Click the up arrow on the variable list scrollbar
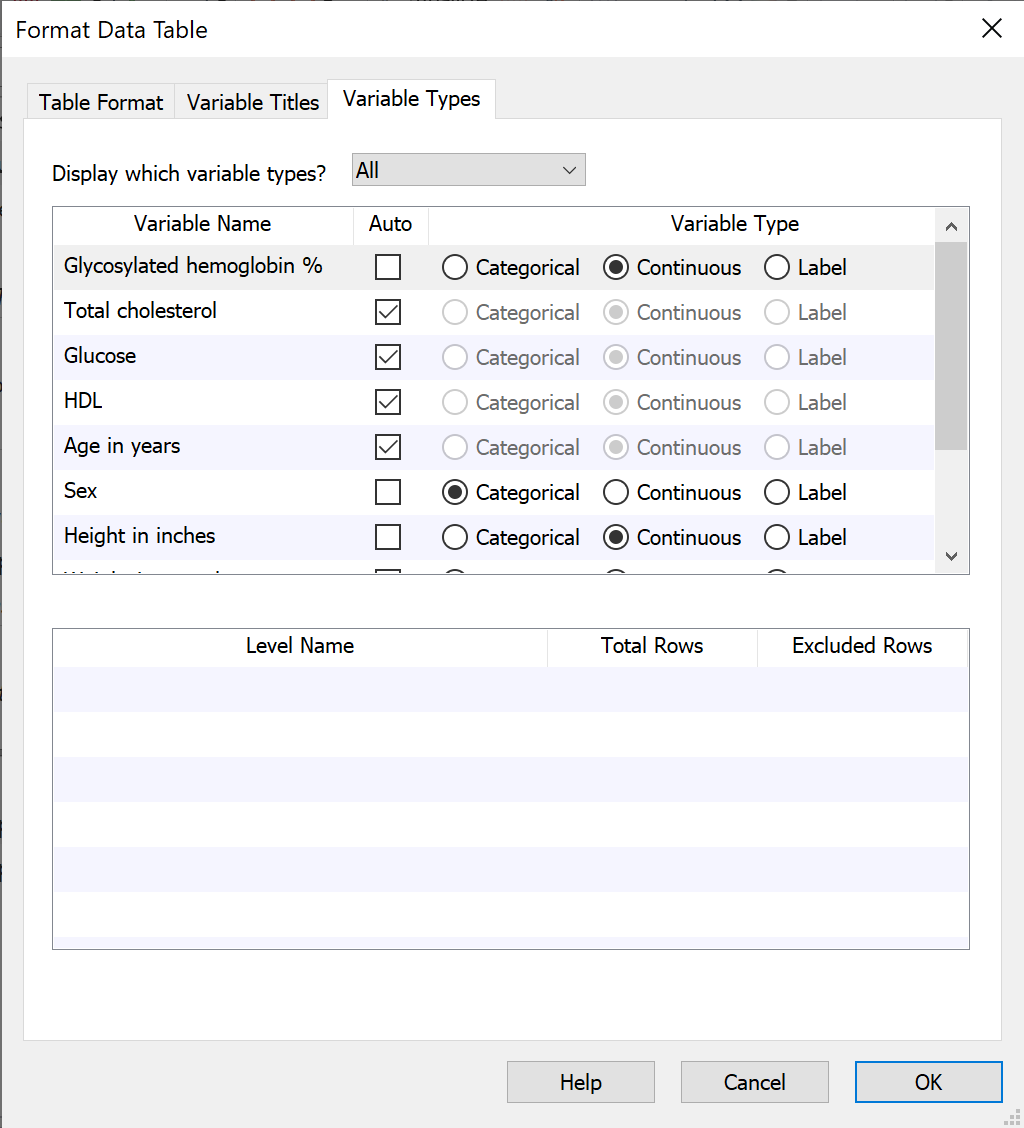The image size is (1024, 1128). coord(951,226)
